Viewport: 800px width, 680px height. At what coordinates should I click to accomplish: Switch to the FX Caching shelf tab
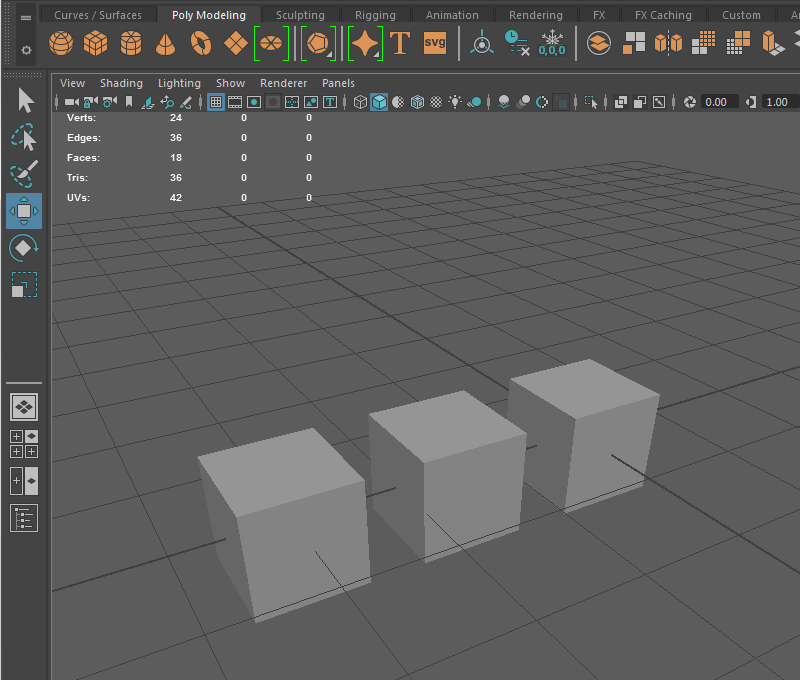663,15
